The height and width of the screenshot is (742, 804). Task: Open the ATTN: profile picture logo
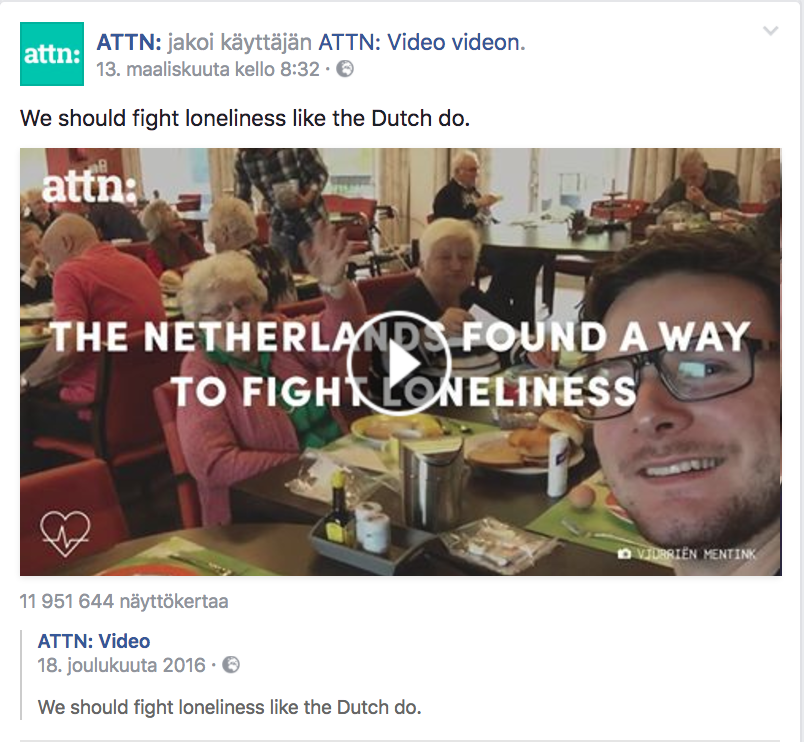point(52,54)
